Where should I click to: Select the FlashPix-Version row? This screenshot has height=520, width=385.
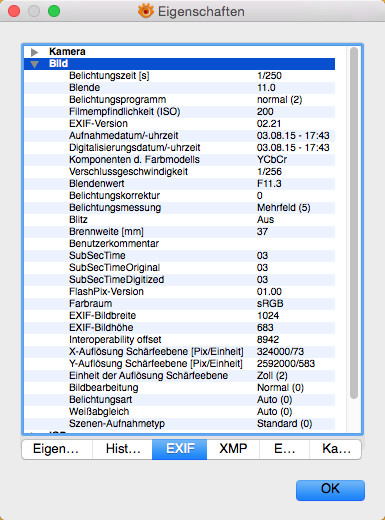(x=179, y=292)
